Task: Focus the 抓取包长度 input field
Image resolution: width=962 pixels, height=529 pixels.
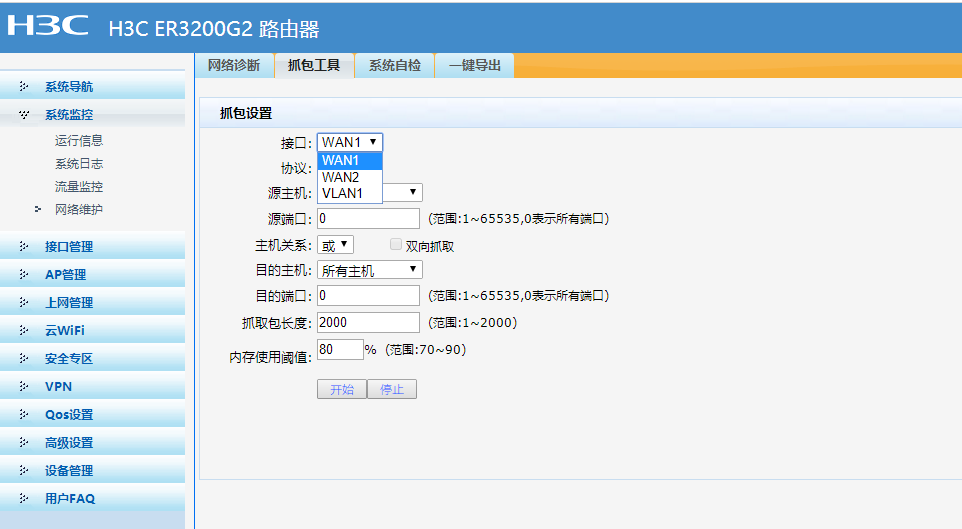Action: 368,322
